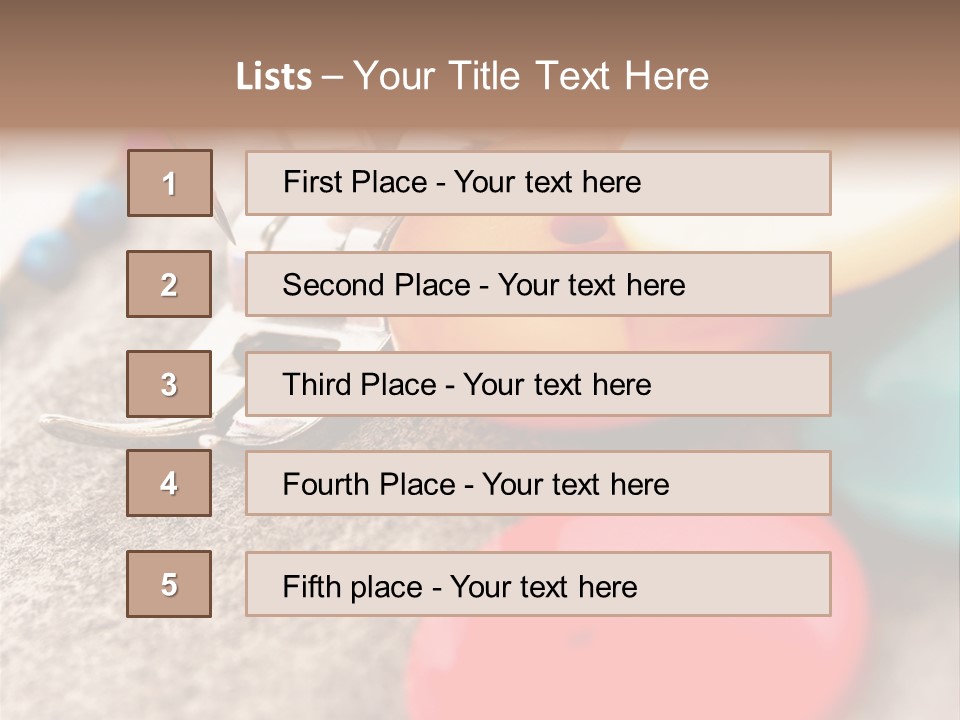Click the 'Fourth Place - Your text here' box

pyautogui.click(x=538, y=483)
